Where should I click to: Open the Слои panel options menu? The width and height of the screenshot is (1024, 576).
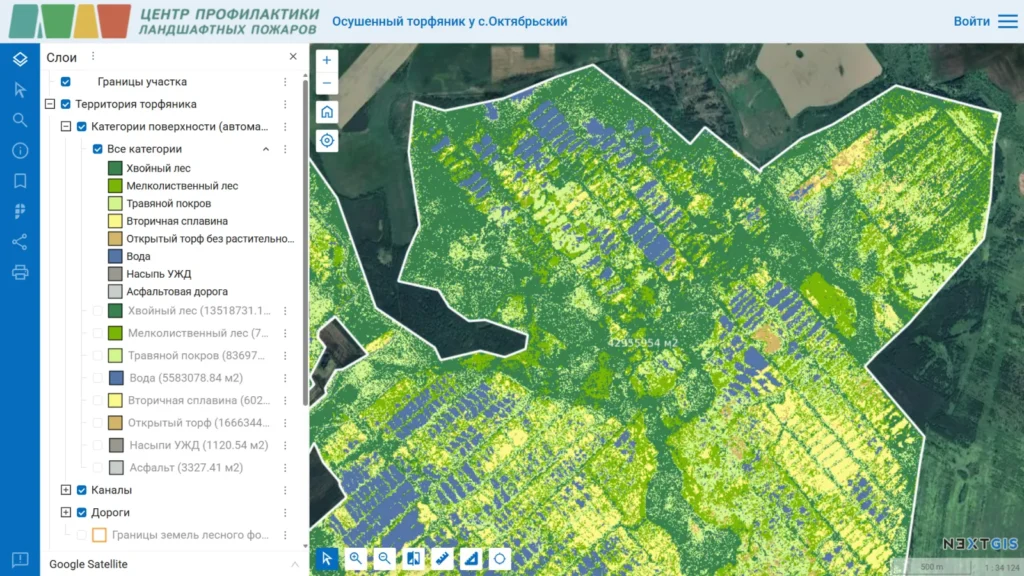pos(93,57)
